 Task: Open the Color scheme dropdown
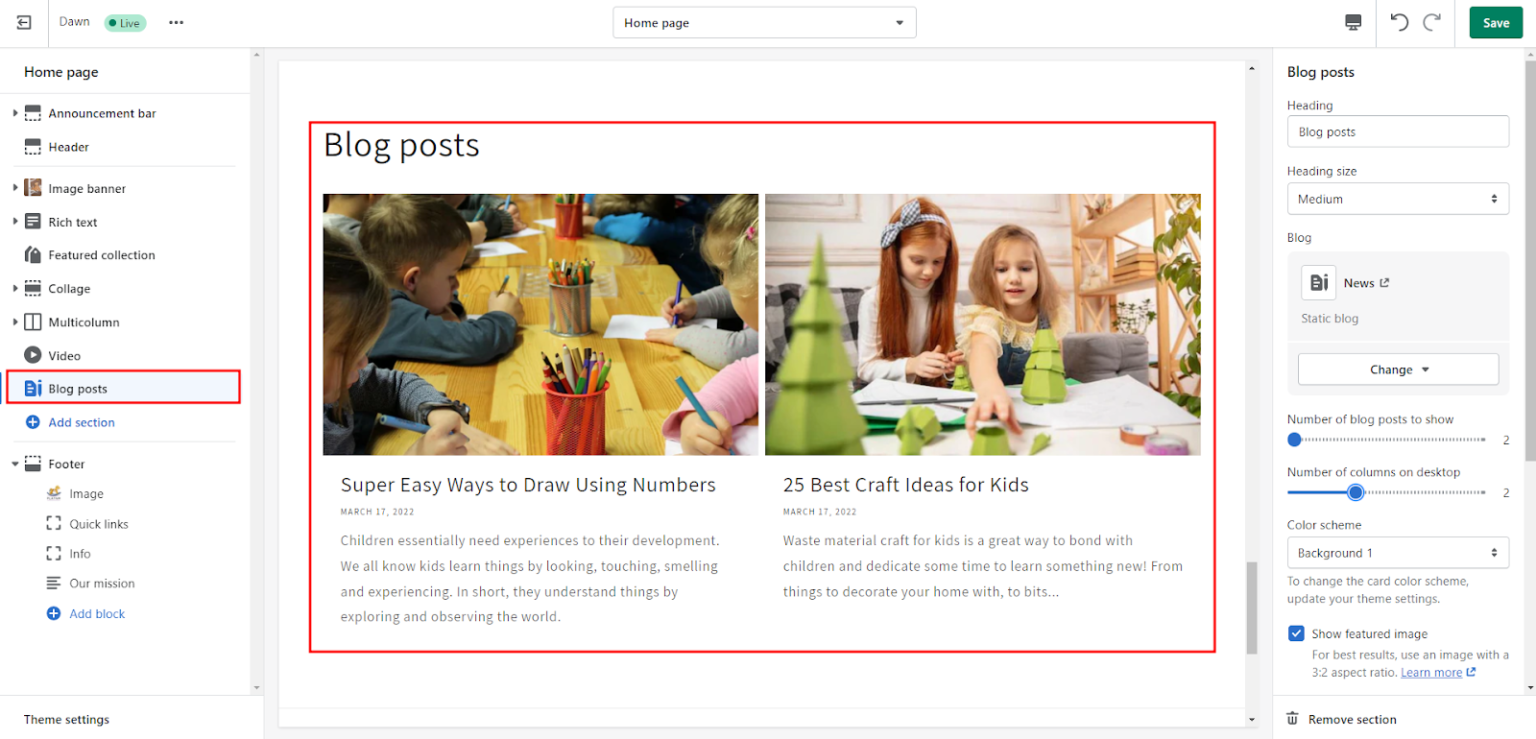[x=1397, y=552]
